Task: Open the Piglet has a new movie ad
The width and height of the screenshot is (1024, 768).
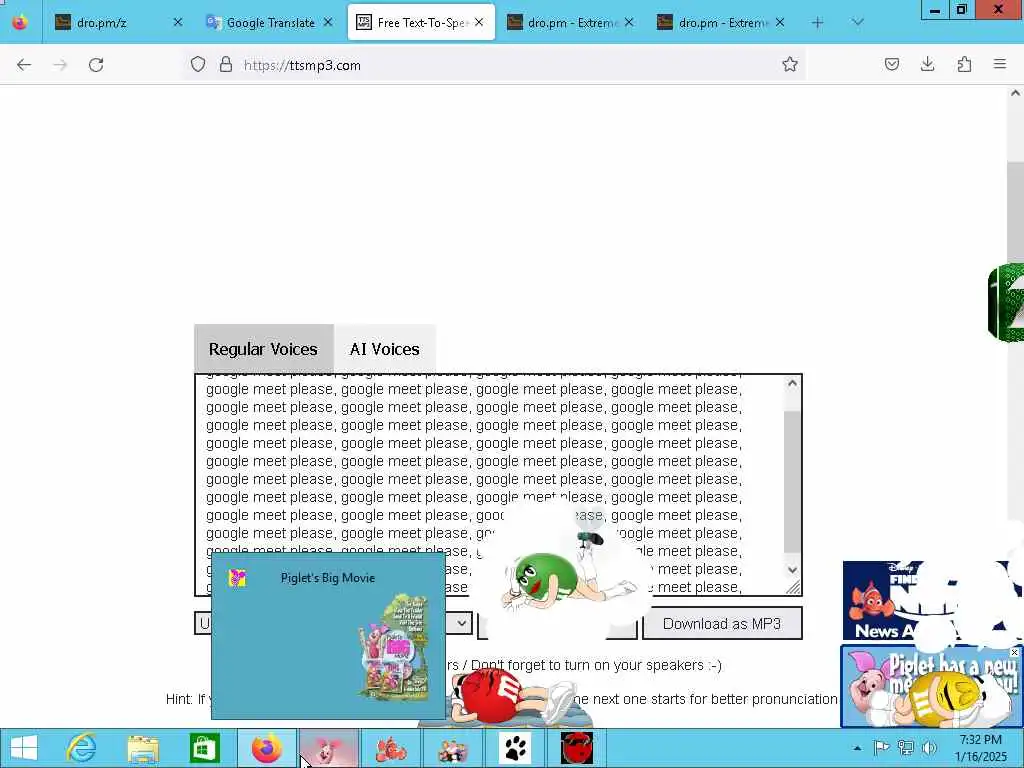Action: point(931,686)
